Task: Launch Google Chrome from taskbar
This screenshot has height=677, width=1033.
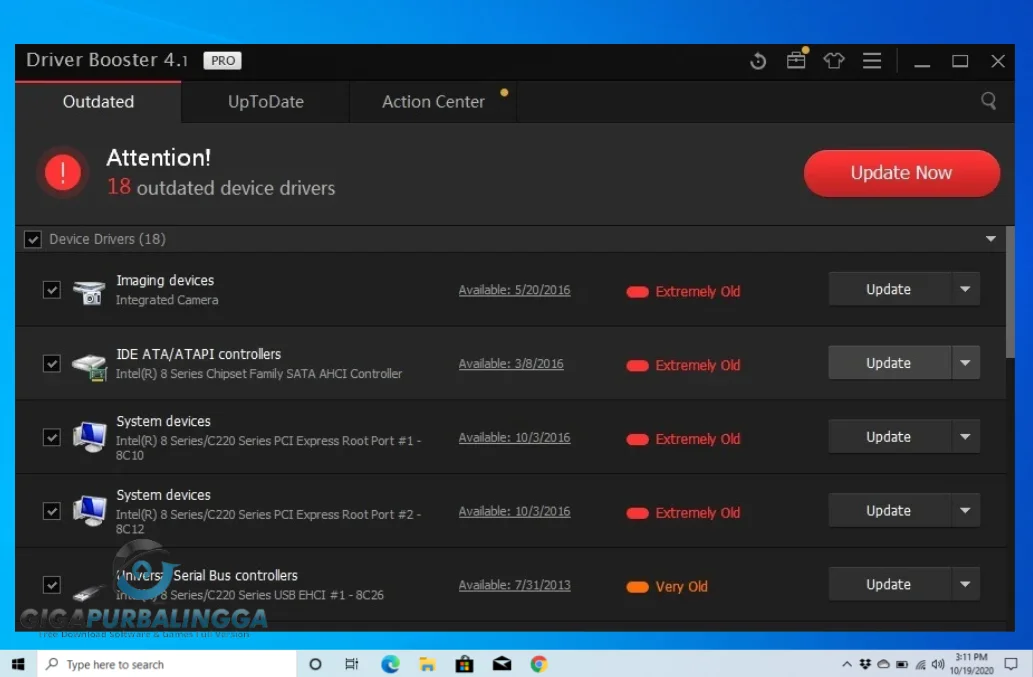Action: pos(539,664)
